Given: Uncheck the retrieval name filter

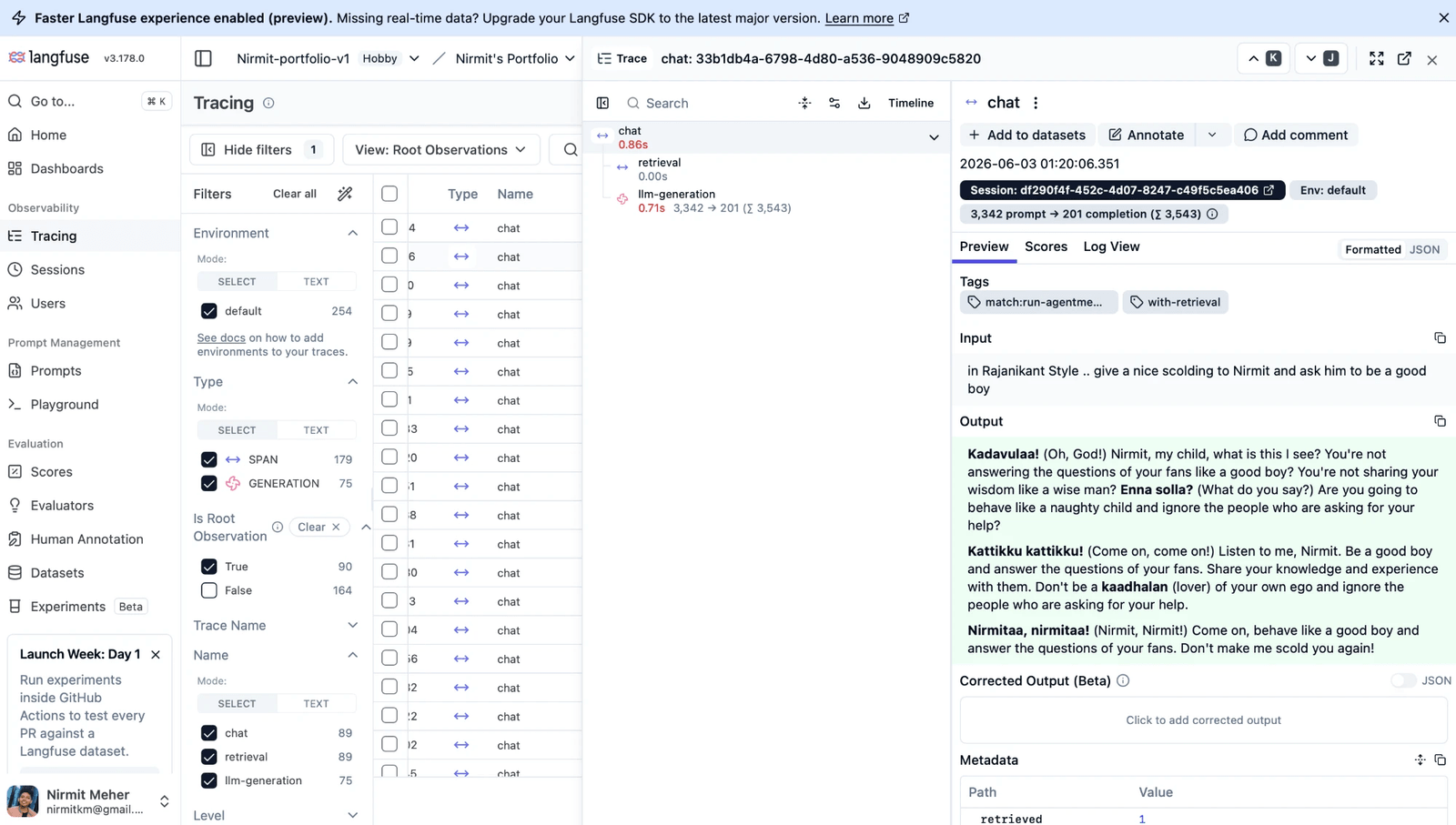Looking at the screenshot, I should point(209,757).
